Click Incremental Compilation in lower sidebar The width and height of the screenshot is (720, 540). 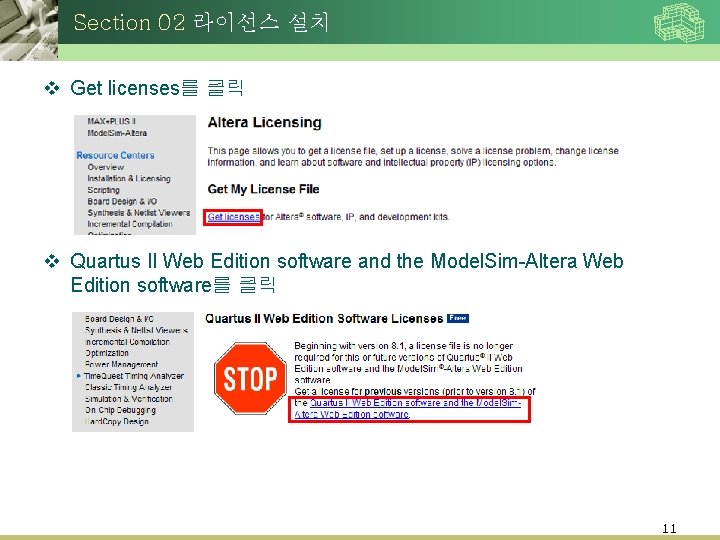tap(127, 342)
